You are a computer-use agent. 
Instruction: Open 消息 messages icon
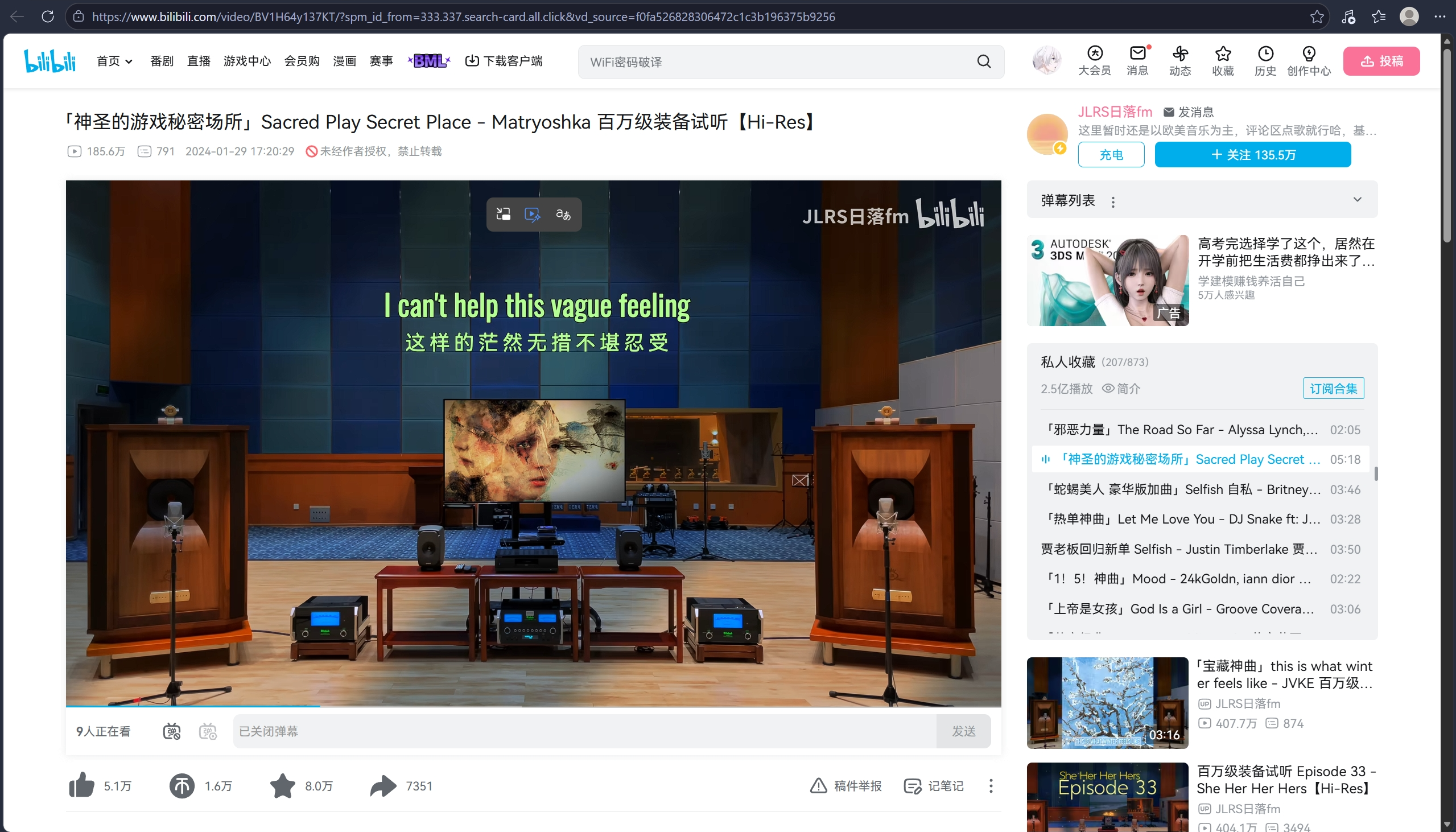click(1137, 60)
